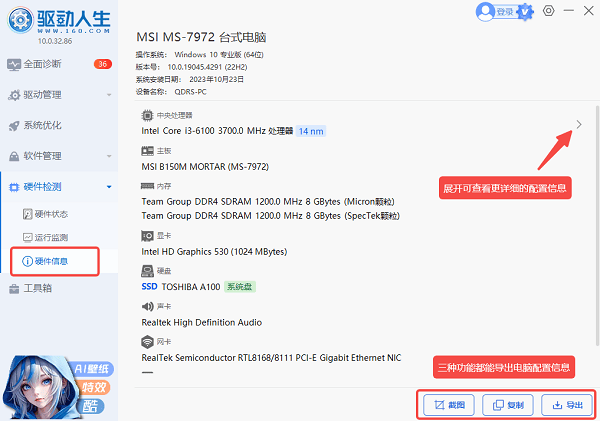Viewport: 600px width, 421px height.
Task: Select 硬件状态 submenu item
Action: pos(51,214)
